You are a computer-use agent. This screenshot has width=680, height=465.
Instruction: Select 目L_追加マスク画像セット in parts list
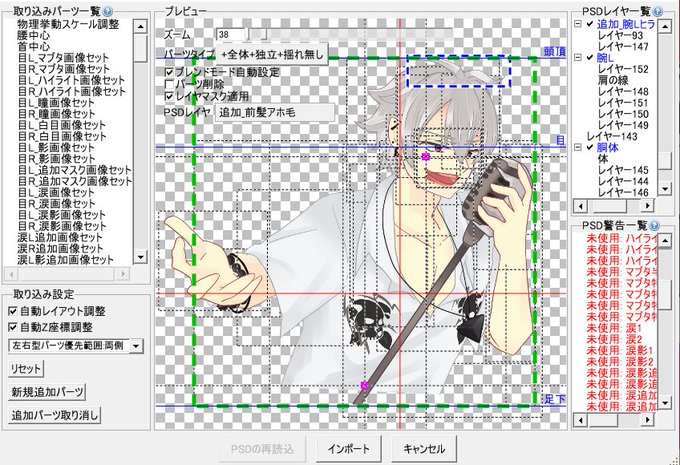[x=74, y=170]
